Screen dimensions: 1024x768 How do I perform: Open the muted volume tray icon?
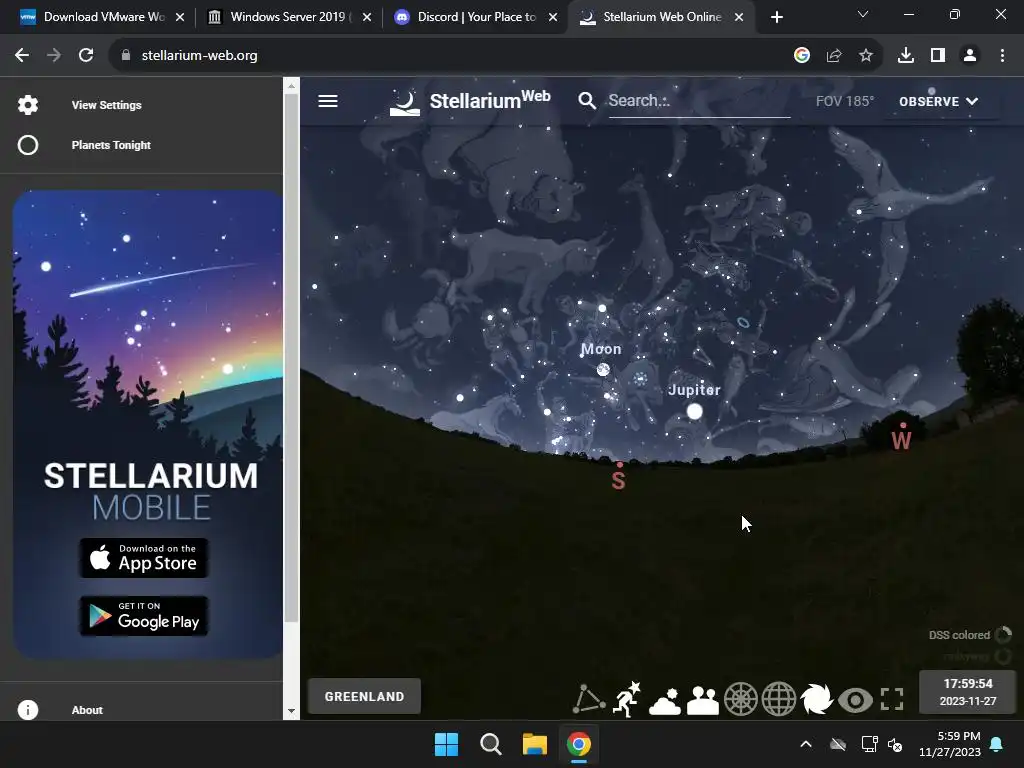[x=895, y=744]
